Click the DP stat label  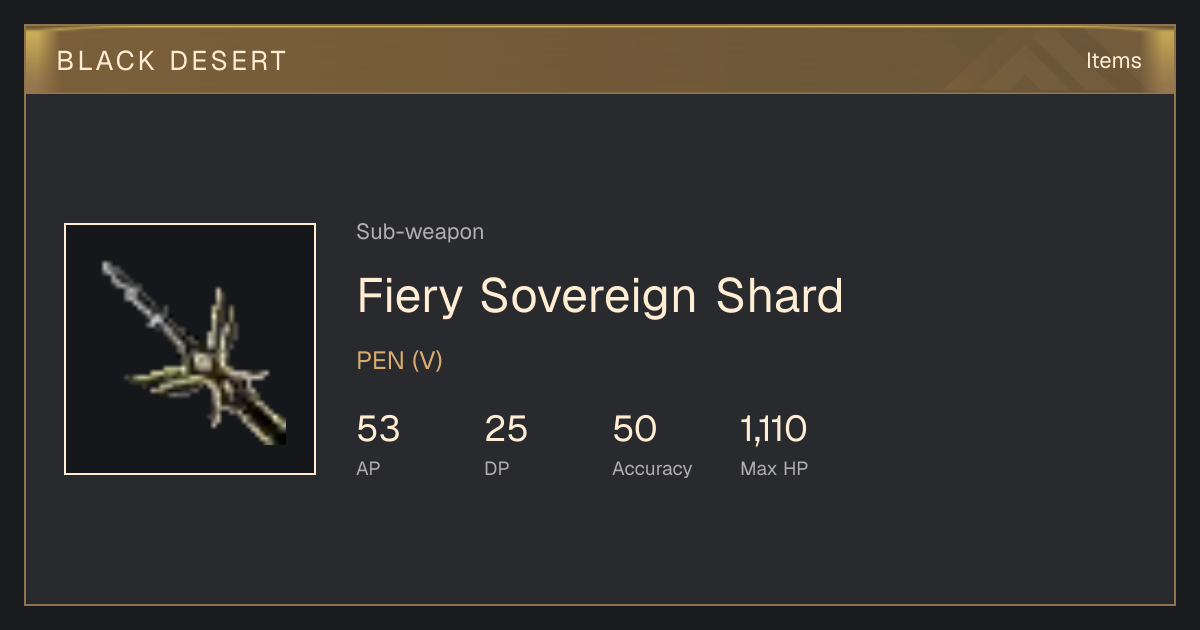497,468
